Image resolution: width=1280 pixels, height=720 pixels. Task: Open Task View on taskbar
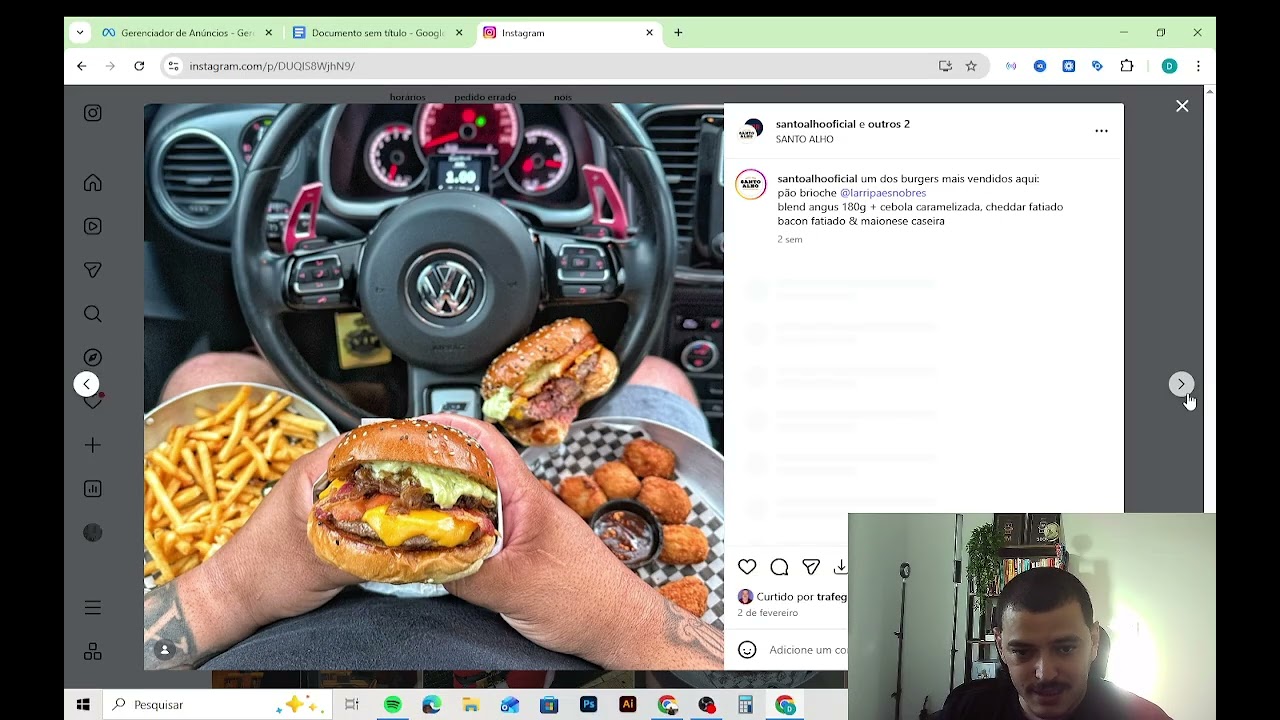pyautogui.click(x=352, y=705)
